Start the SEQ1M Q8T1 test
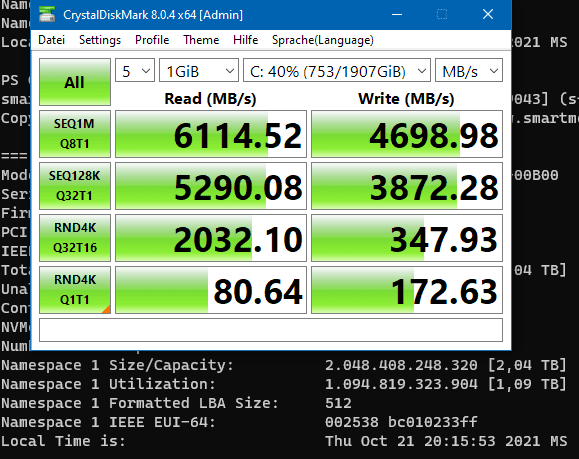 point(75,134)
